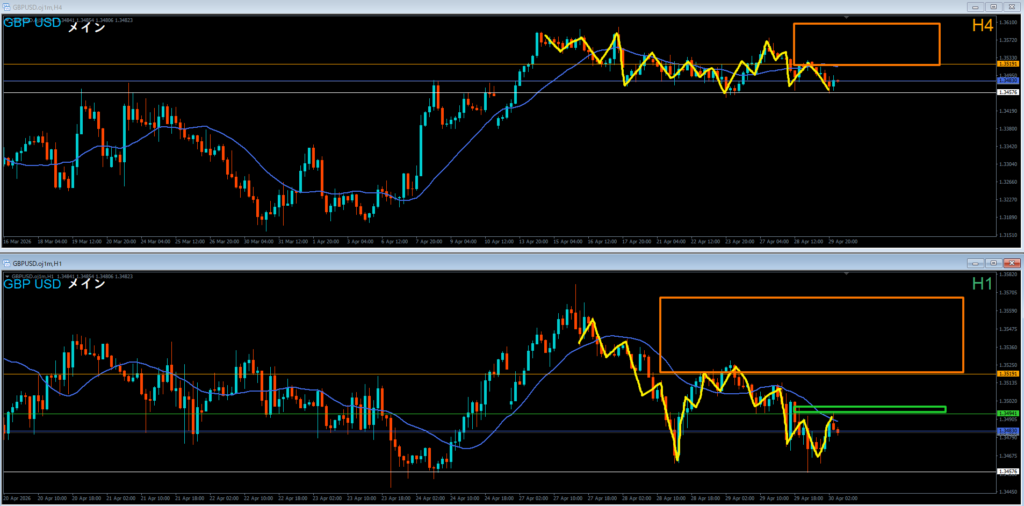Viewport: 1024px width, 506px height.
Task: Click 1.35720 on H4 price scale
Action: 1008,40
